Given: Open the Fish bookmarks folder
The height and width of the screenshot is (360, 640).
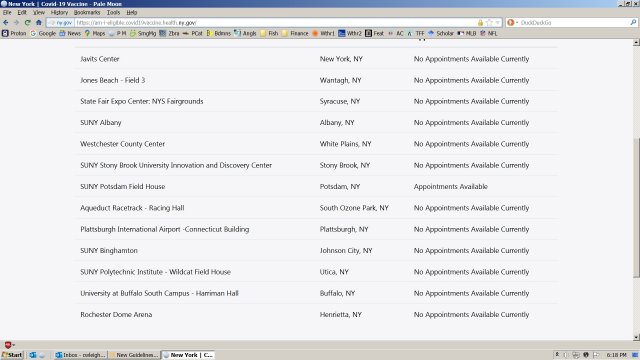Looking at the screenshot, I should pyautogui.click(x=269, y=33).
